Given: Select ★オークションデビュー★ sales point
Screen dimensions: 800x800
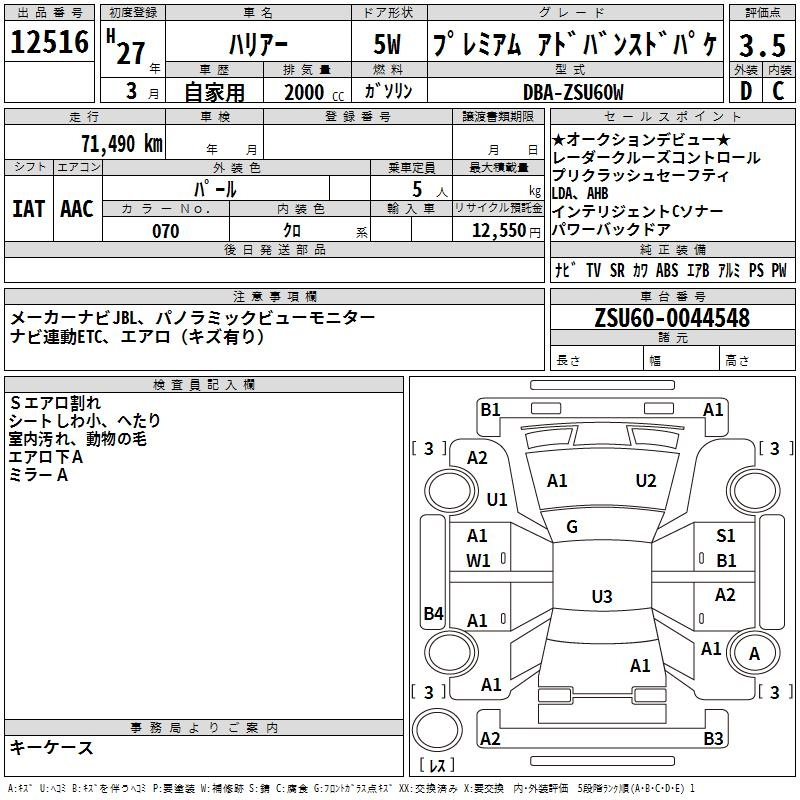Looking at the screenshot, I should pyautogui.click(x=641, y=139).
